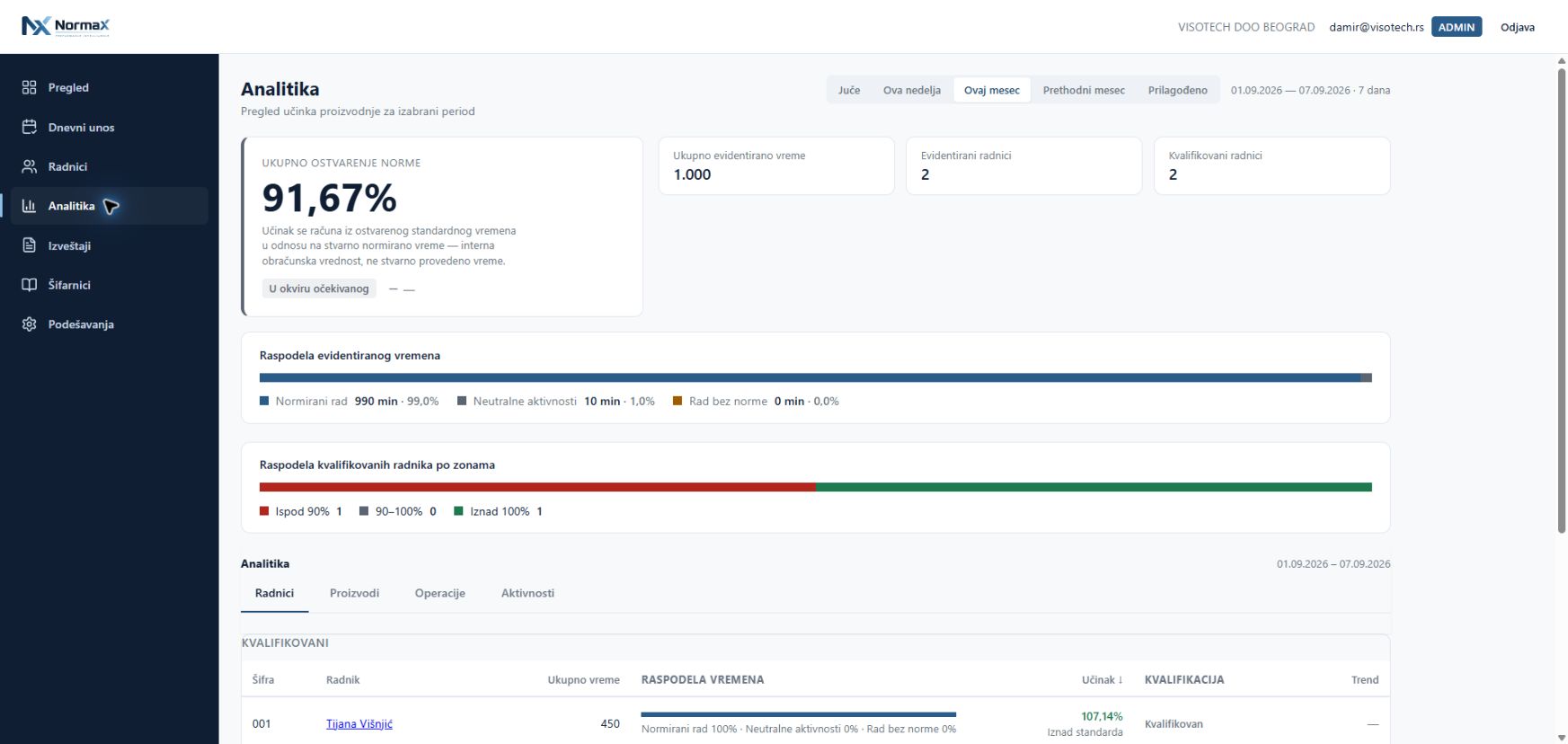Viewport: 1568px width, 744px height.
Task: Click the Ukupno vreme column header
Action: pyautogui.click(x=584, y=680)
